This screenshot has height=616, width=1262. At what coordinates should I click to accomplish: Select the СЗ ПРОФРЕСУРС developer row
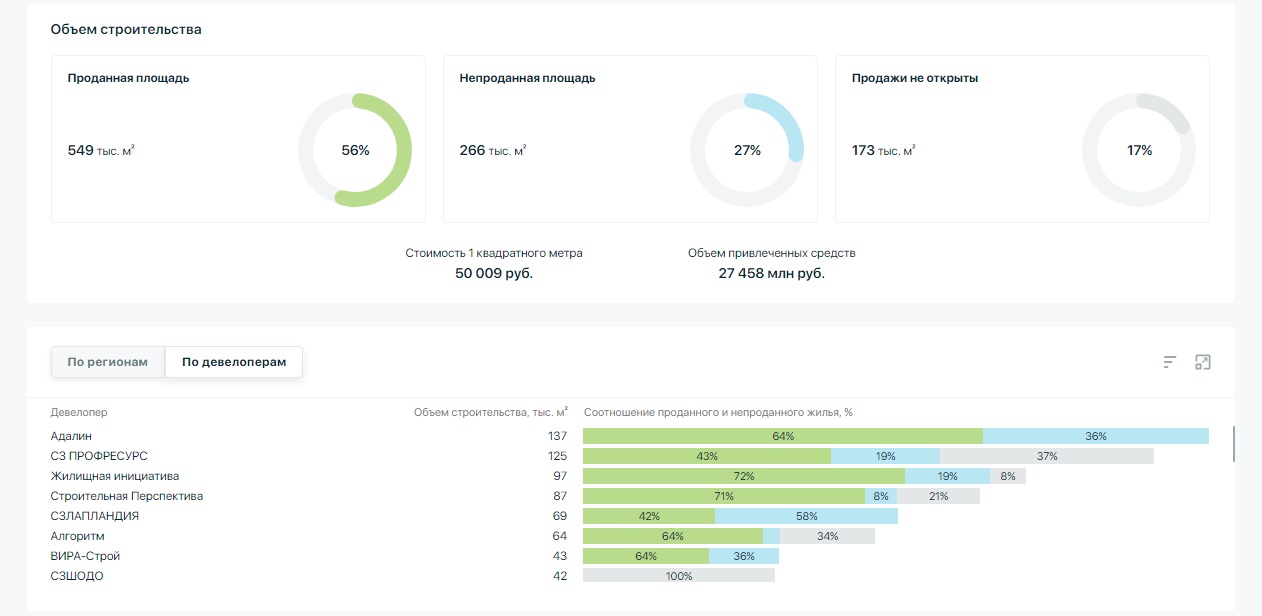coord(630,456)
